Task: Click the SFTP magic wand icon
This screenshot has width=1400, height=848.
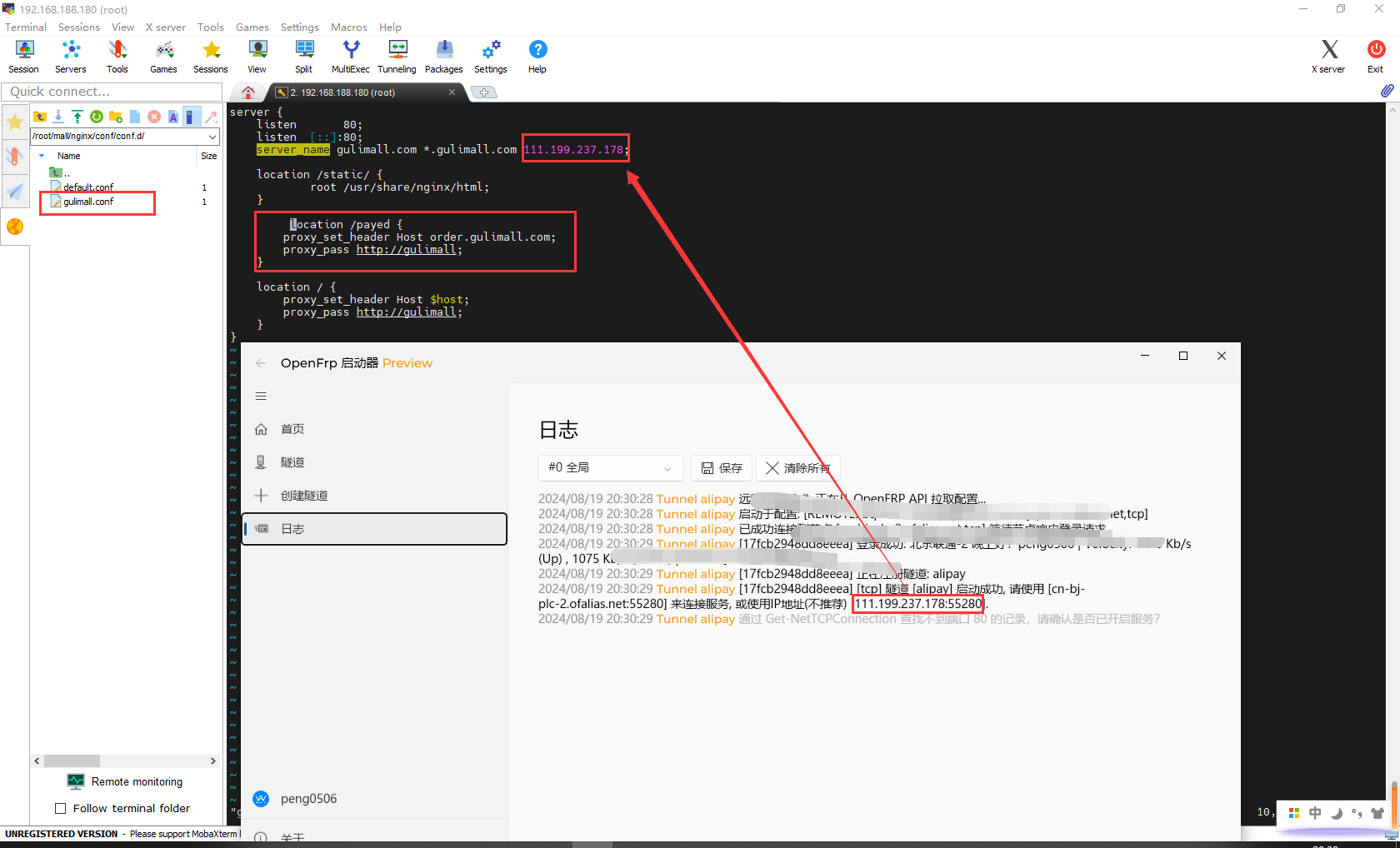Action: [x=212, y=117]
